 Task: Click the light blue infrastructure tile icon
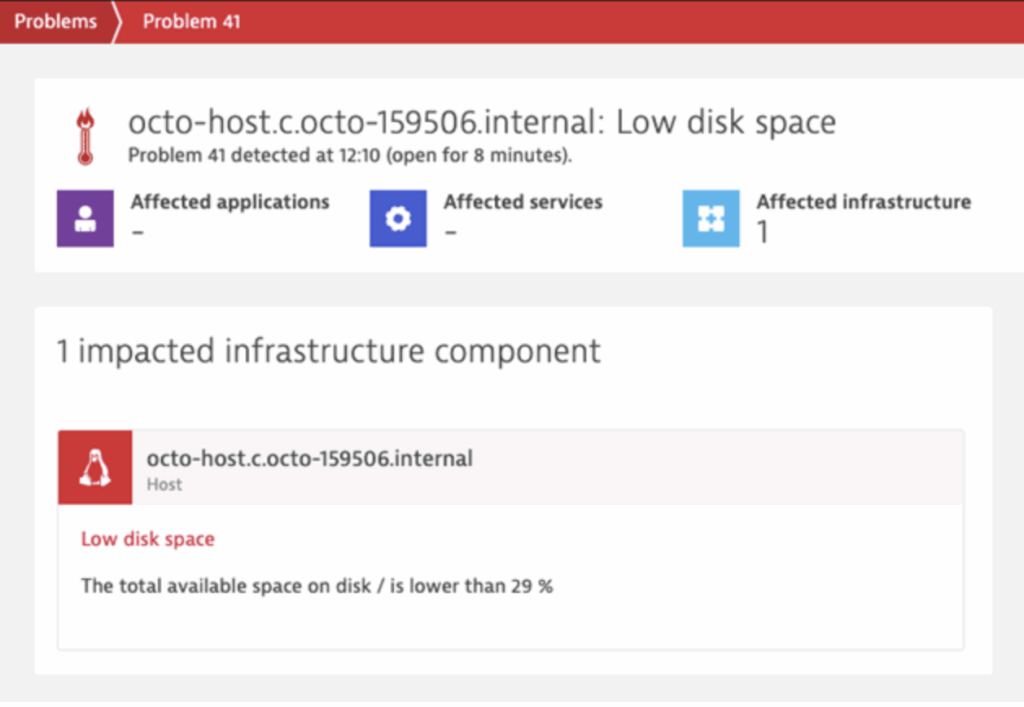710,218
